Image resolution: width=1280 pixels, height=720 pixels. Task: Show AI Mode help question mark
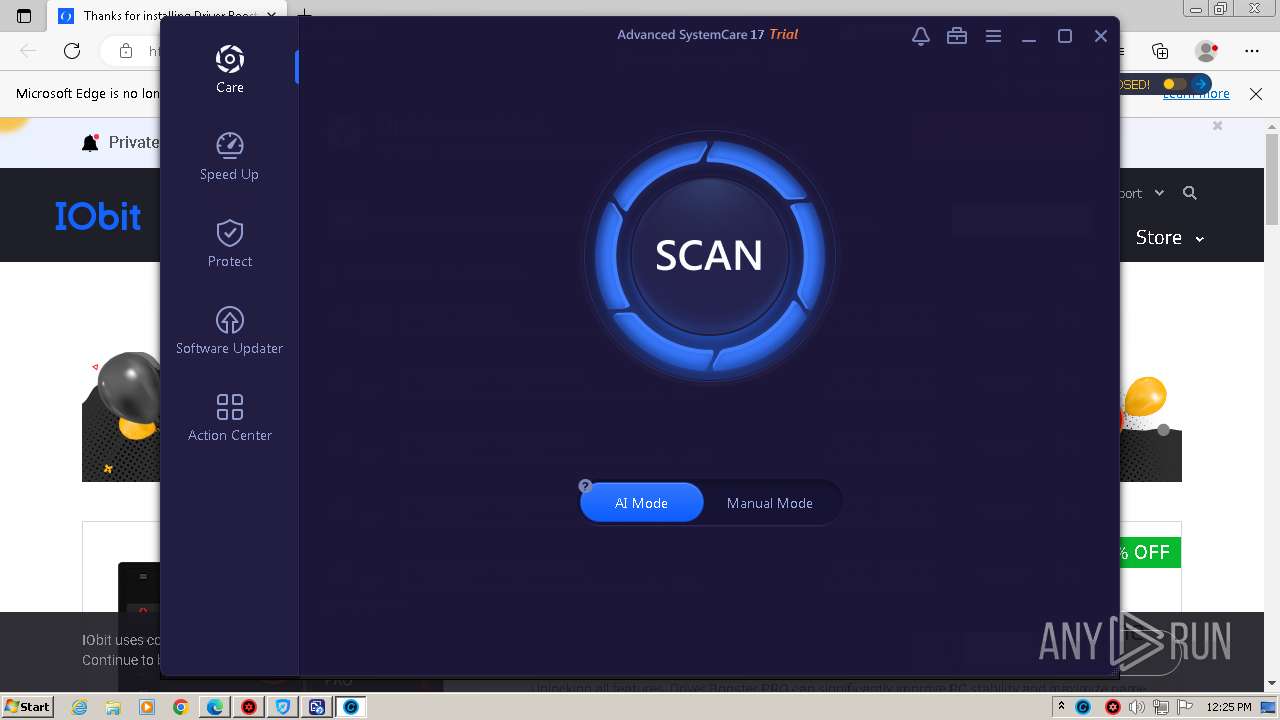tap(585, 486)
